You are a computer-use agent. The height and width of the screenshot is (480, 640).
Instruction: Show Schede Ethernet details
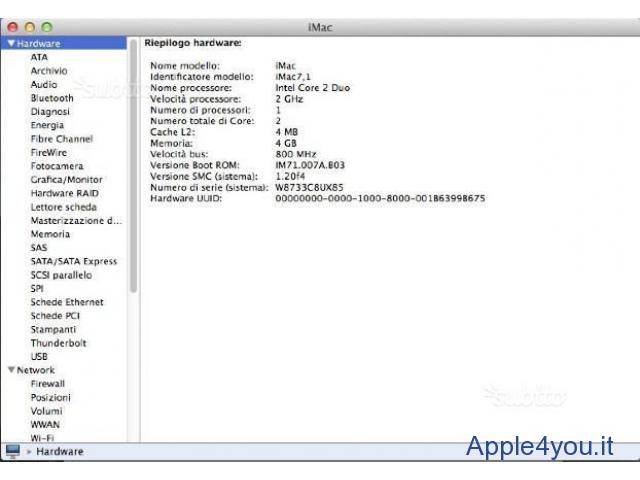tap(67, 302)
